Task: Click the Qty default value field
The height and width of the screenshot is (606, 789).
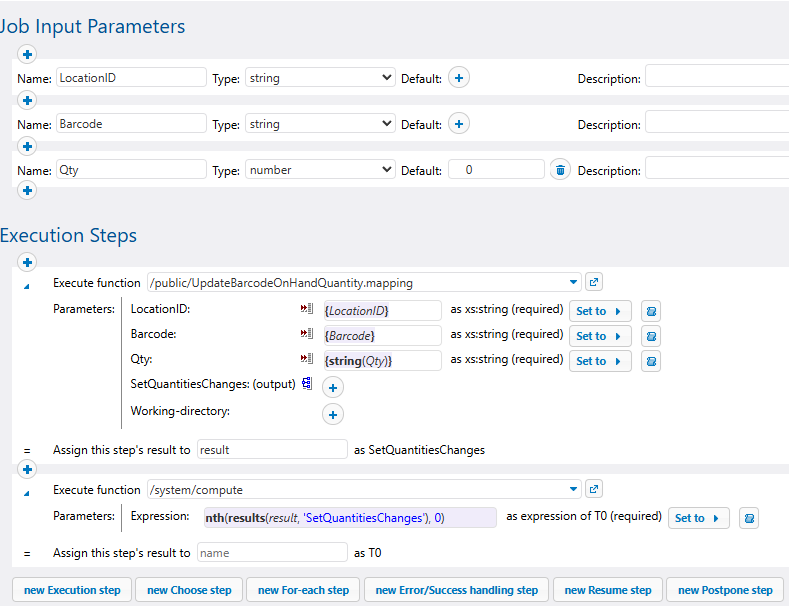Action: [496, 170]
